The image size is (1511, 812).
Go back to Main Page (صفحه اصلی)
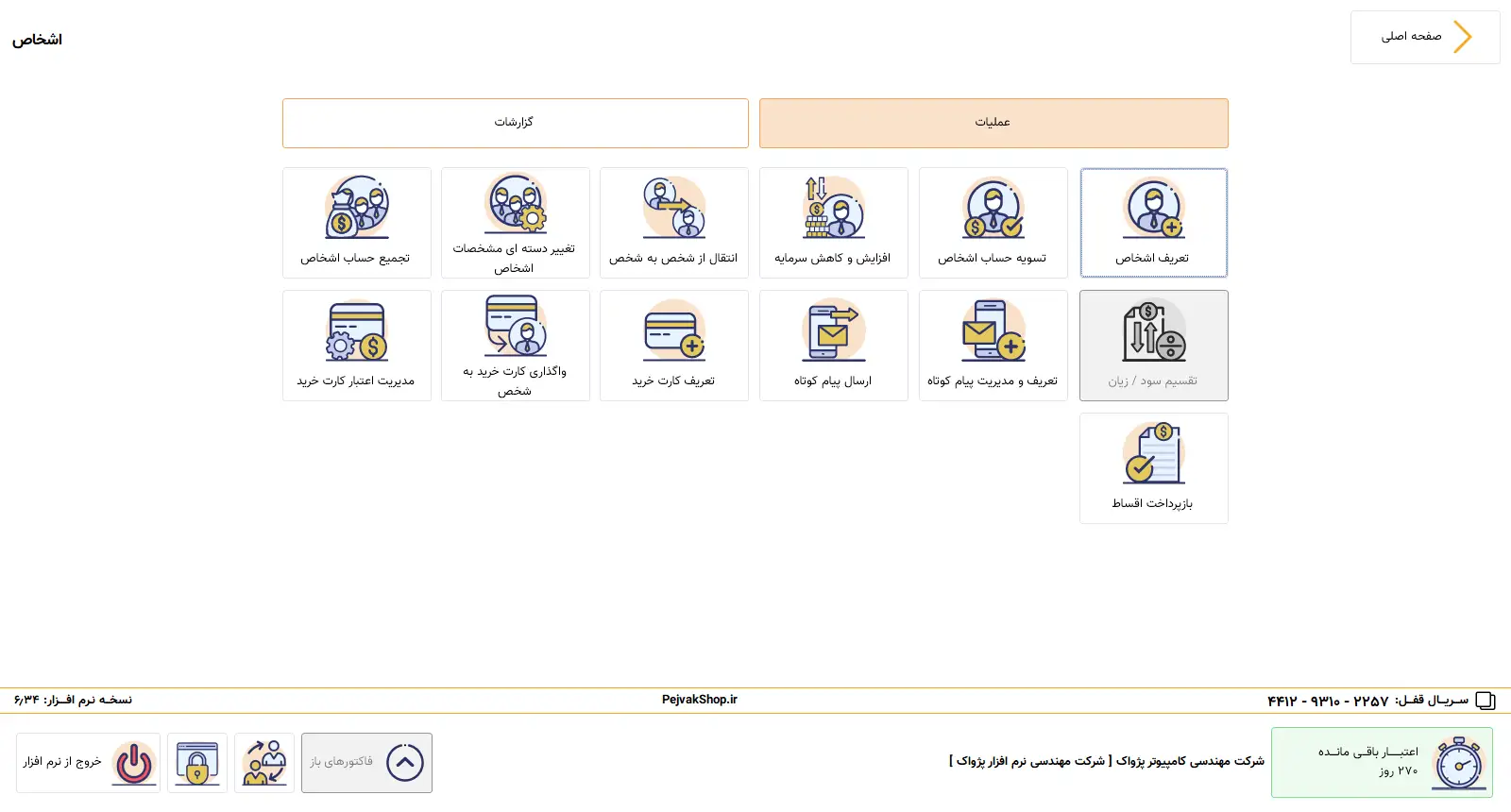click(x=1424, y=38)
